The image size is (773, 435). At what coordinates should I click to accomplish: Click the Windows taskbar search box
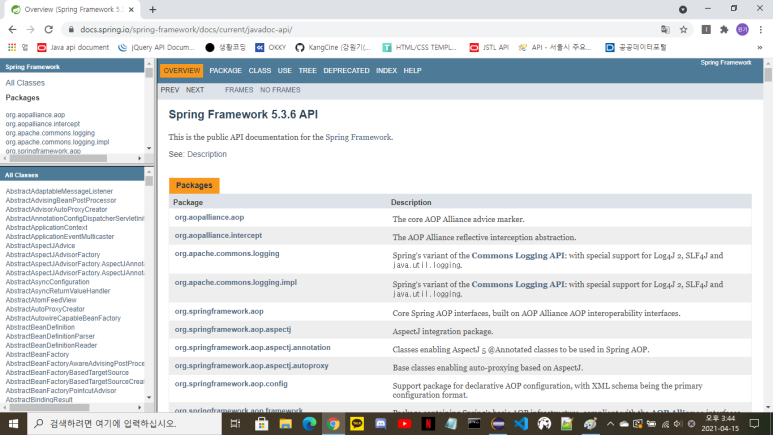[124, 424]
